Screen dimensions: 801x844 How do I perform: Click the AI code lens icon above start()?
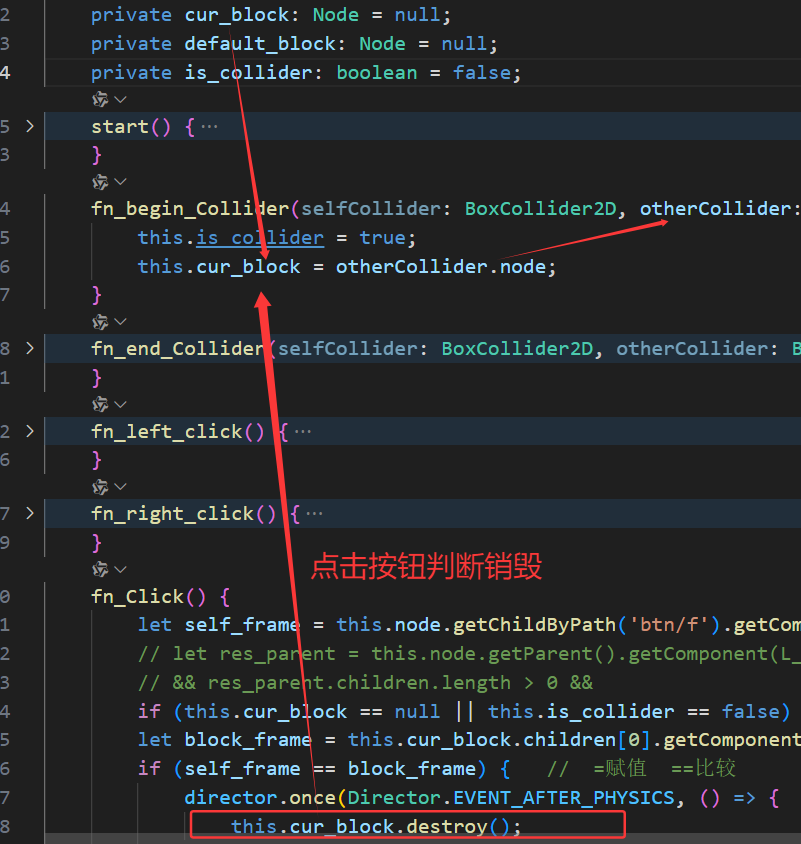click(x=100, y=99)
